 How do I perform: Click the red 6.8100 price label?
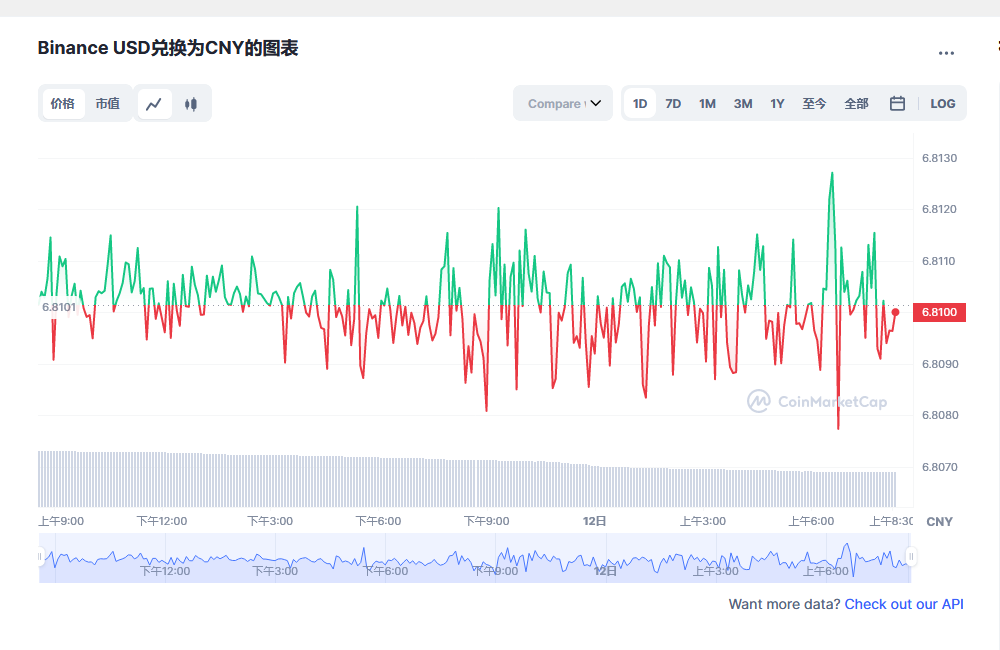coord(939,312)
